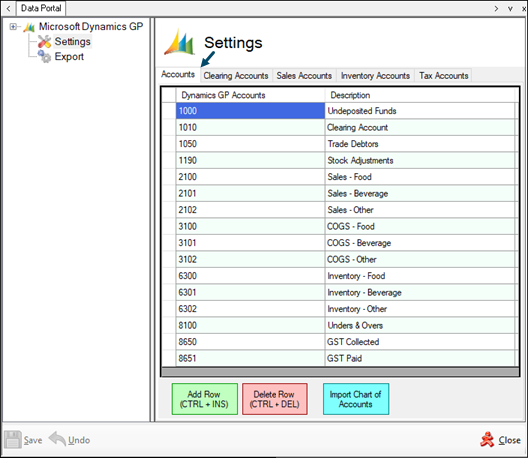Click Import Chart of Accounts button
528x458 pixels.
pyautogui.click(x=356, y=399)
